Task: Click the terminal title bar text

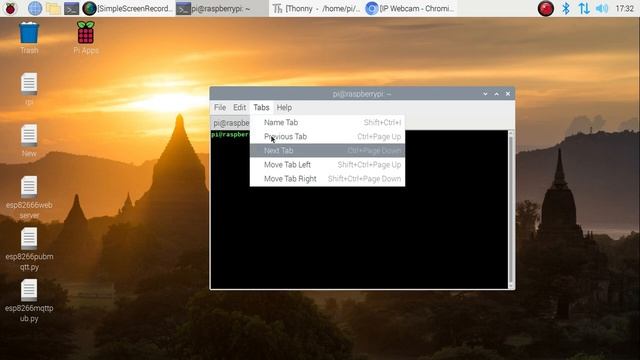Action: [x=362, y=94]
